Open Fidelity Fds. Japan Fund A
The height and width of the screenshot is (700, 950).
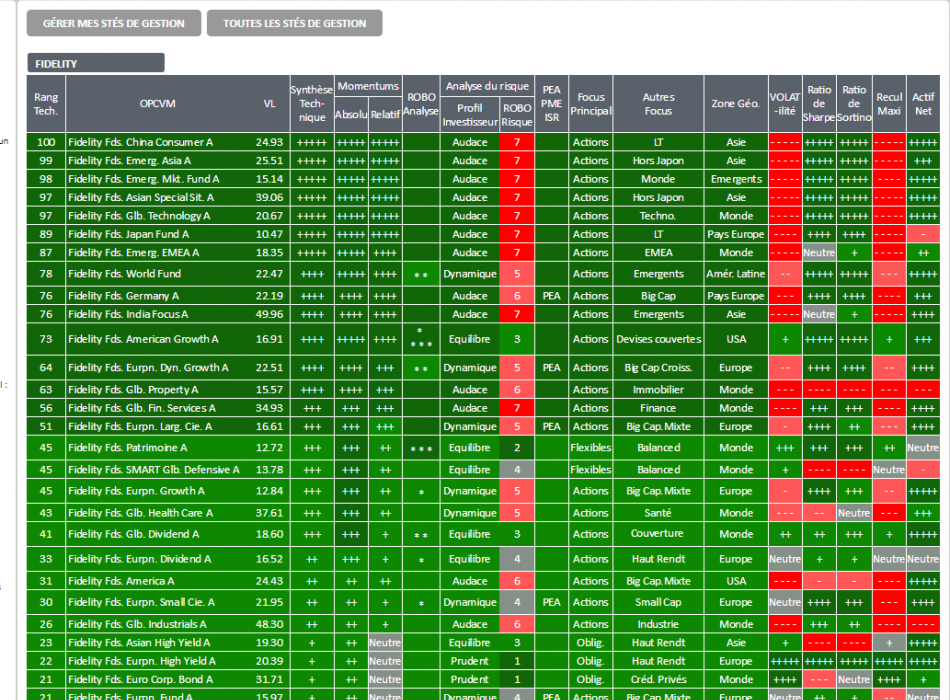pyautogui.click(x=128, y=234)
